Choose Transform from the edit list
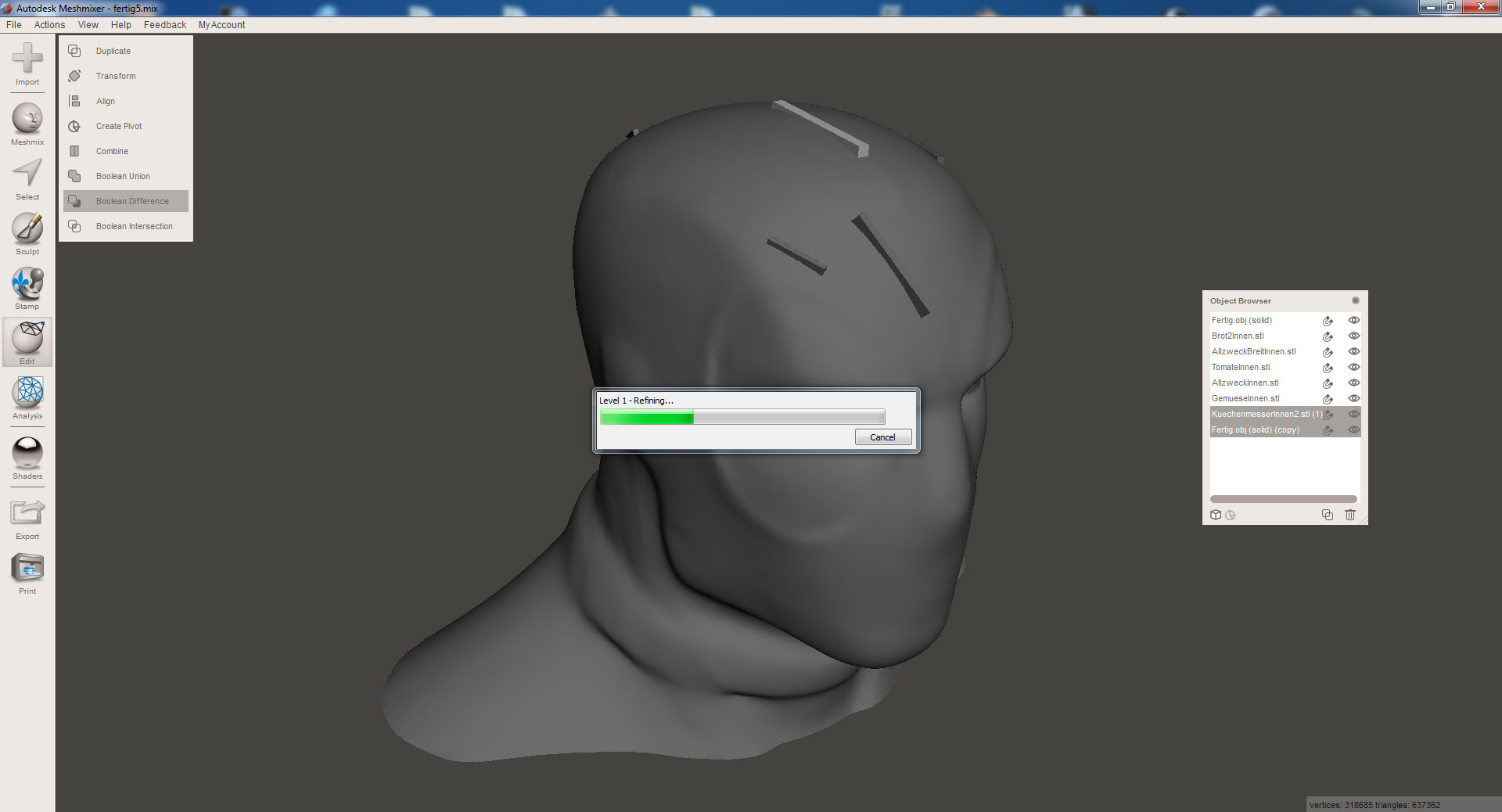Screen dimensions: 1502x812 [x=116, y=76]
